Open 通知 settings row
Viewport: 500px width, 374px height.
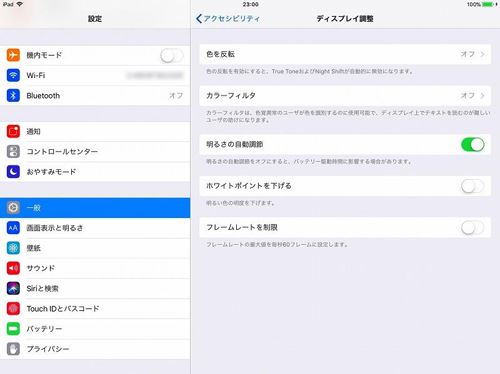tap(95, 131)
